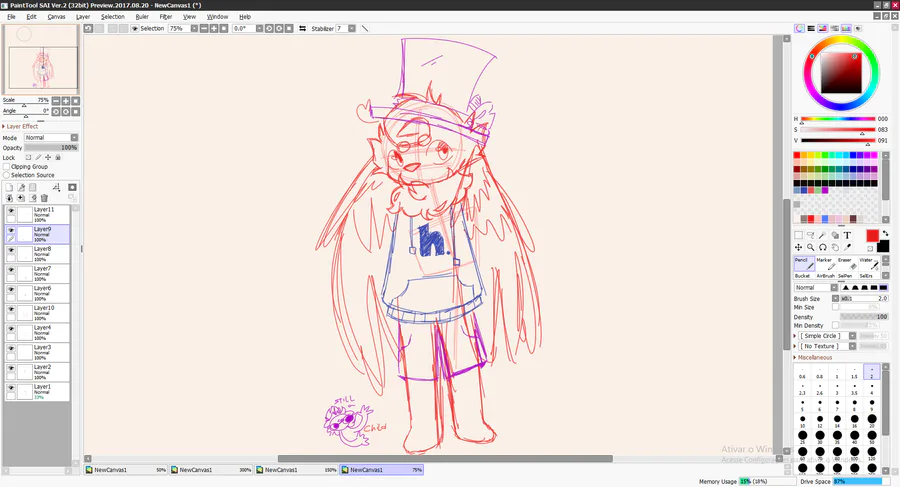Open the color wheel panel icon

point(800,28)
